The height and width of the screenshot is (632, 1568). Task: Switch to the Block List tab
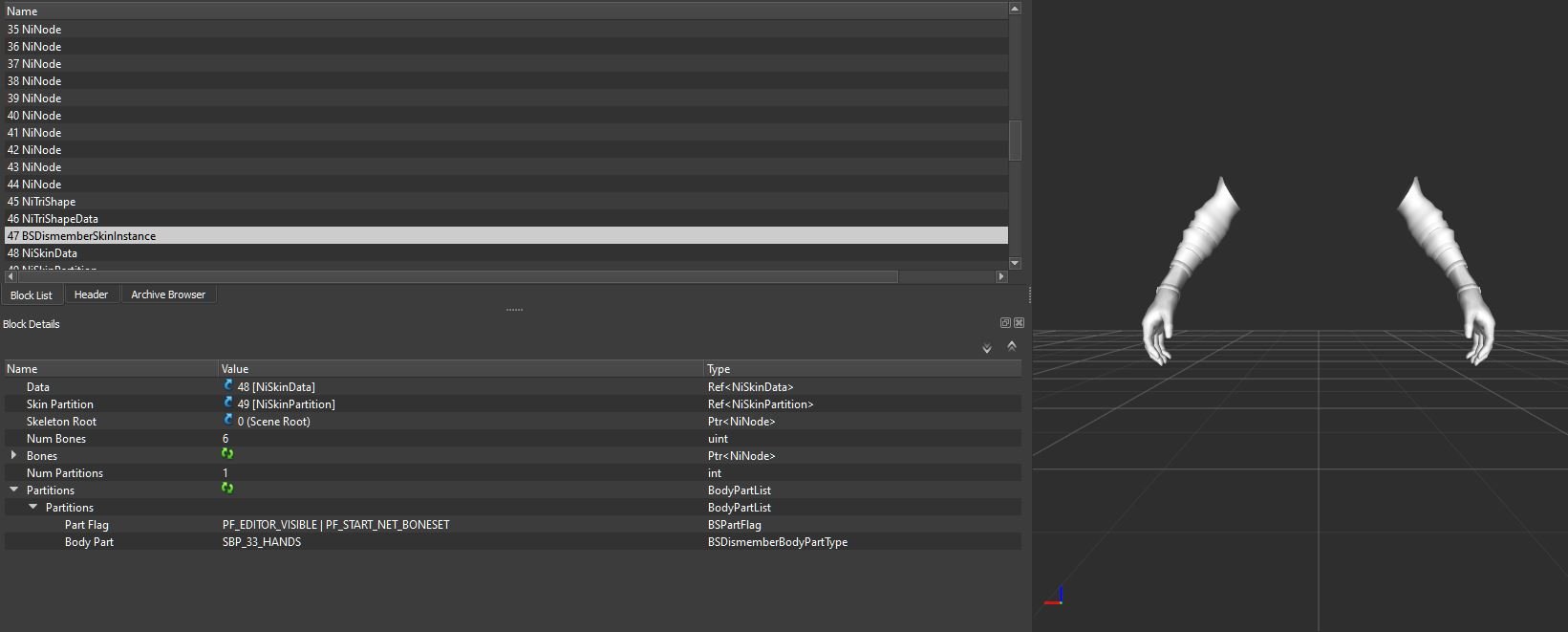pyautogui.click(x=32, y=294)
